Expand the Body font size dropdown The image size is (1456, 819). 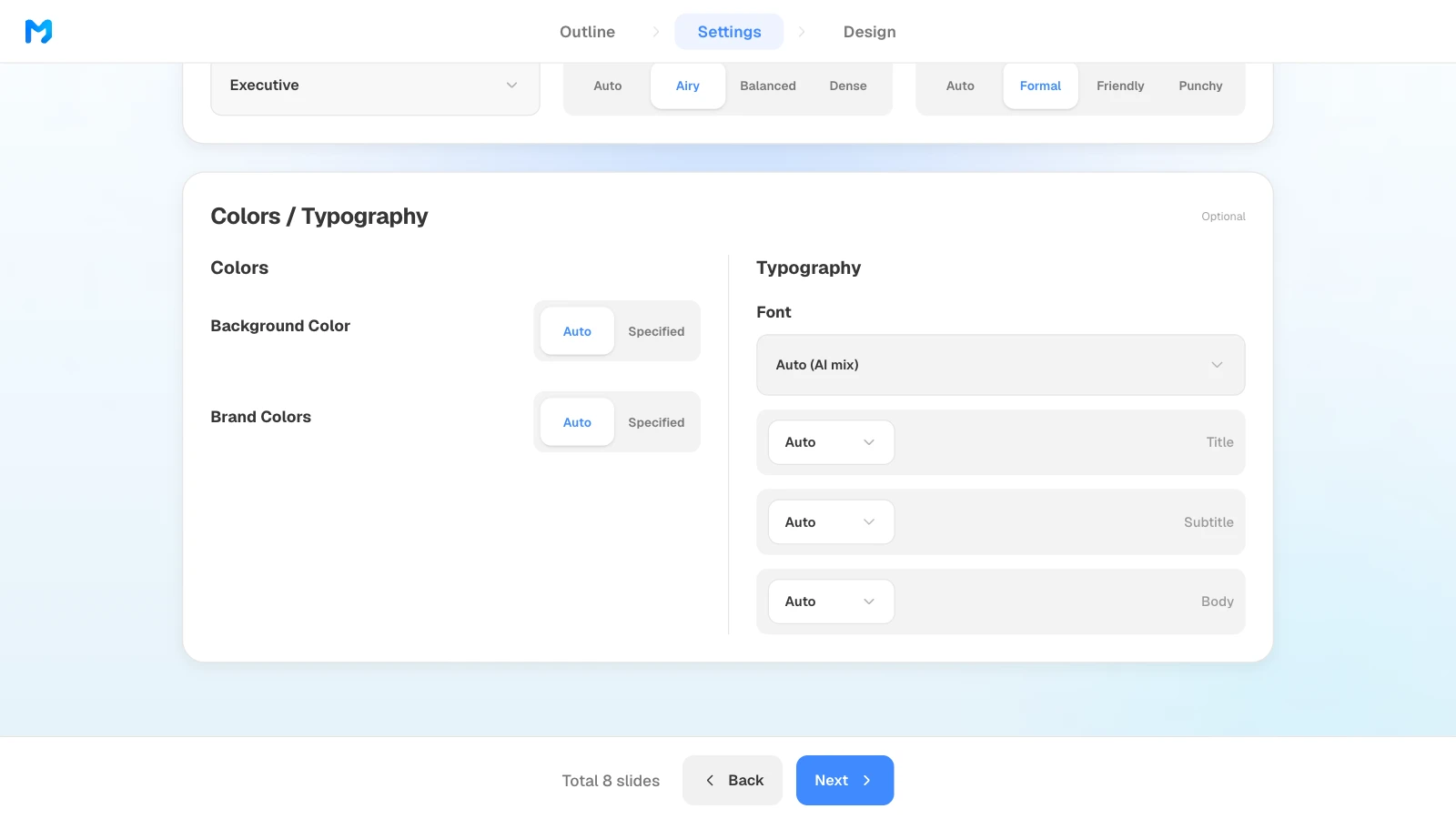tap(831, 602)
